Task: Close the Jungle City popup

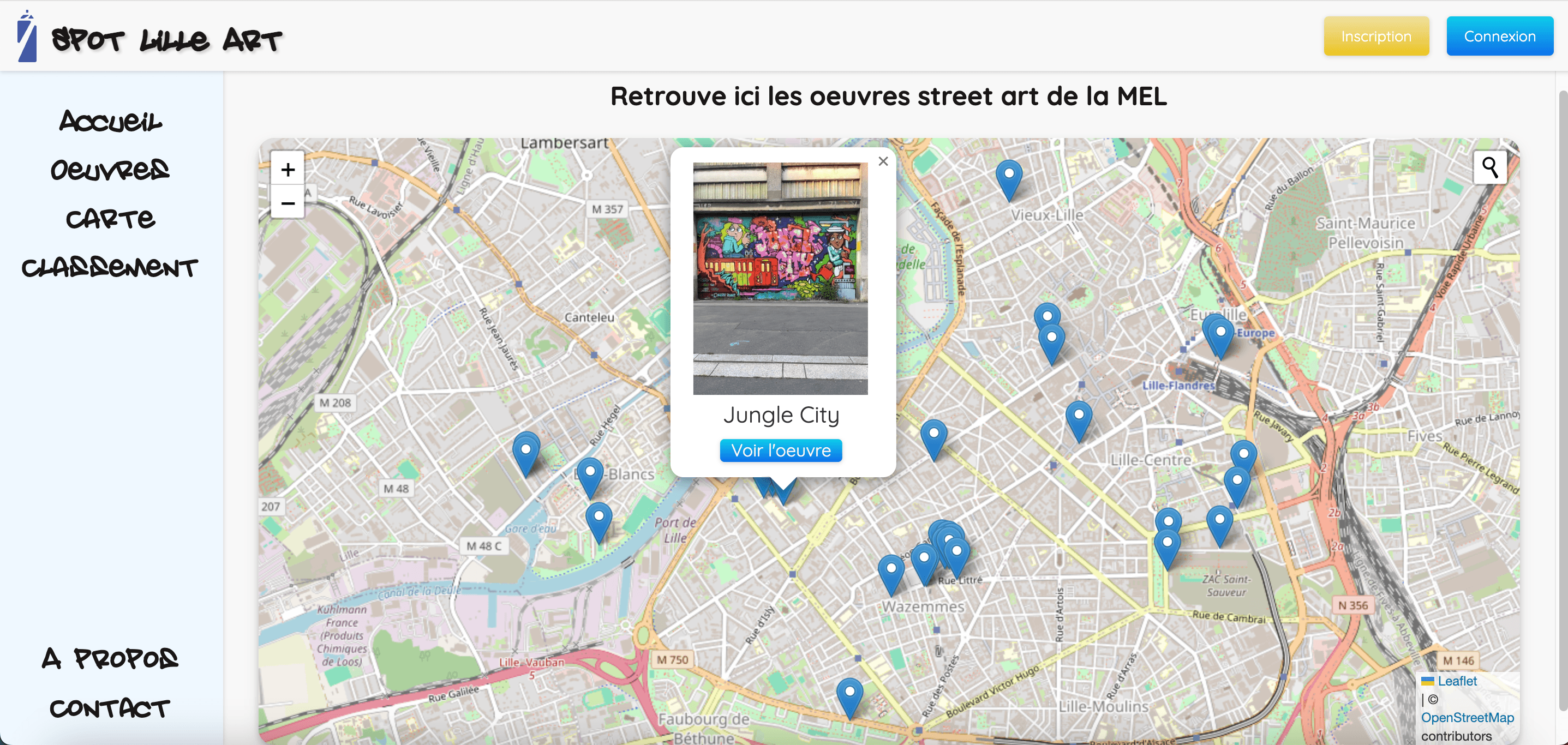Action: point(883,161)
